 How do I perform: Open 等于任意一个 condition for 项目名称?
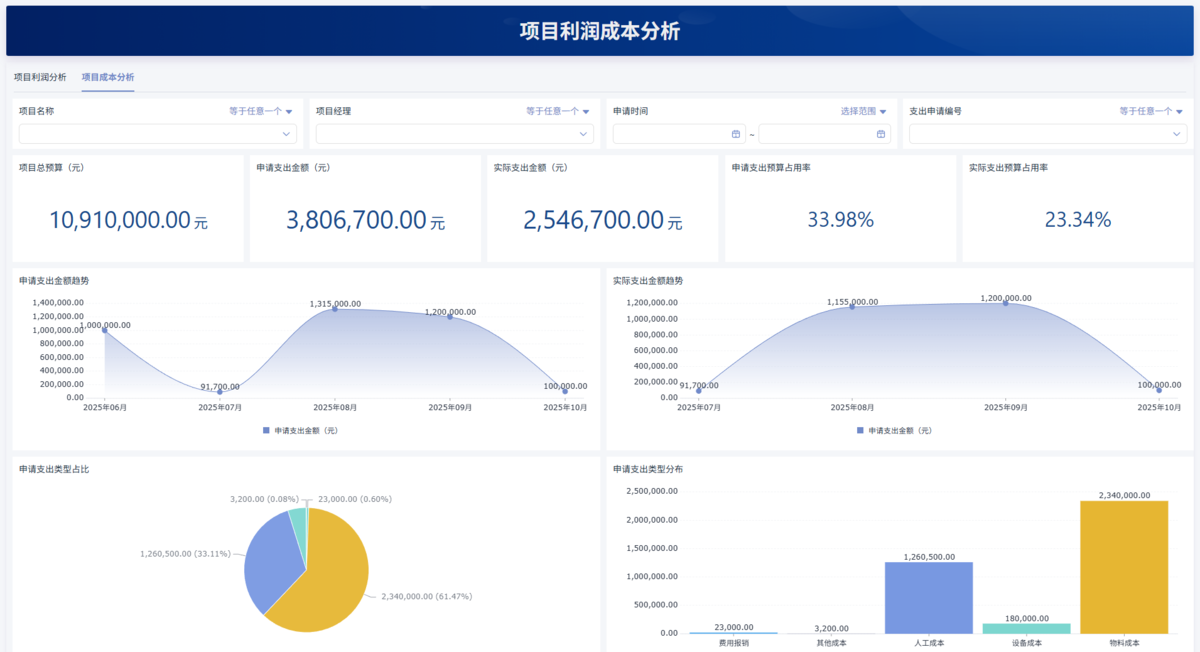coord(260,111)
